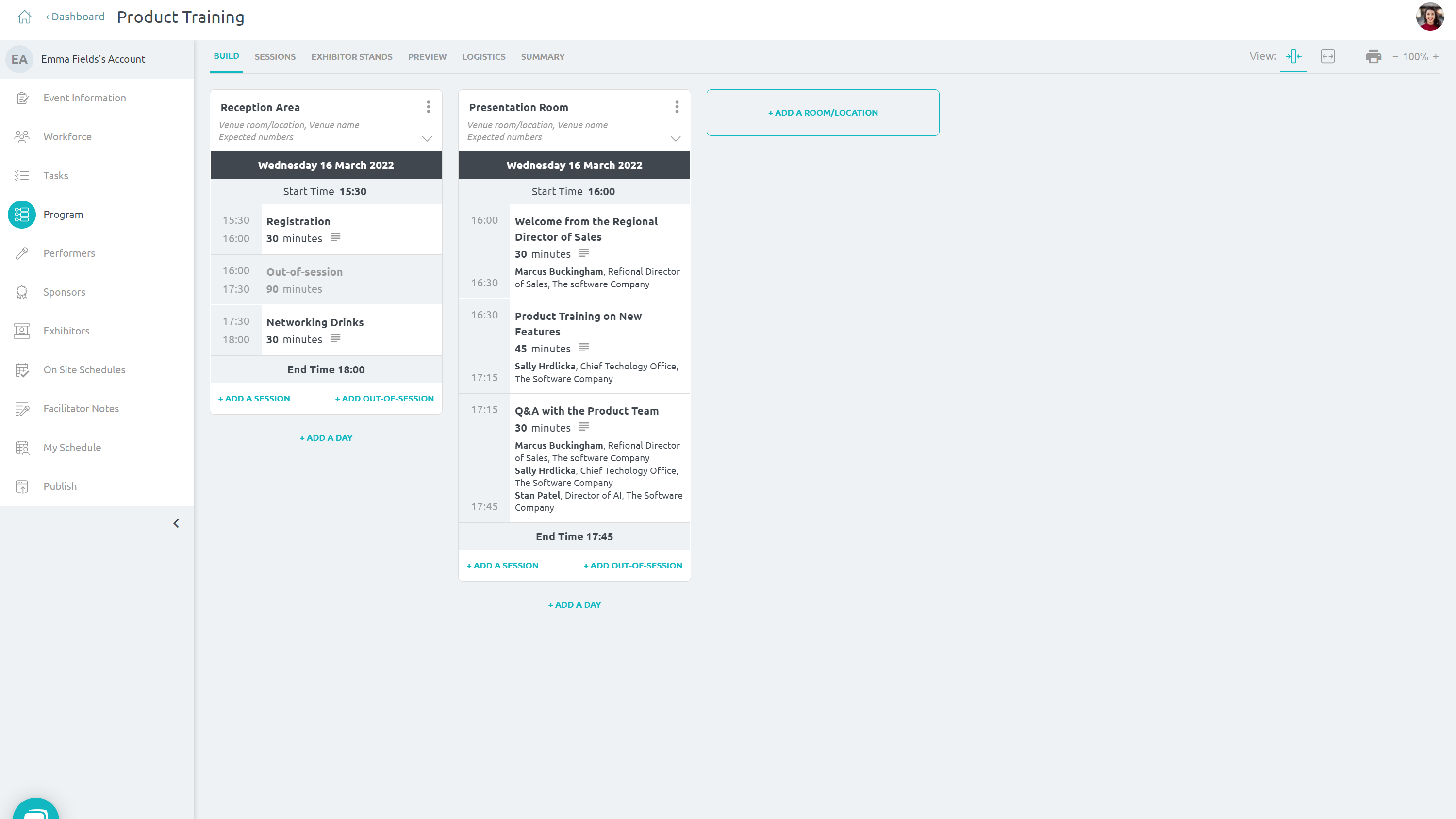Viewport: 1456px width, 819px height.
Task: Decrease zoom with minus control
Action: point(1395,56)
